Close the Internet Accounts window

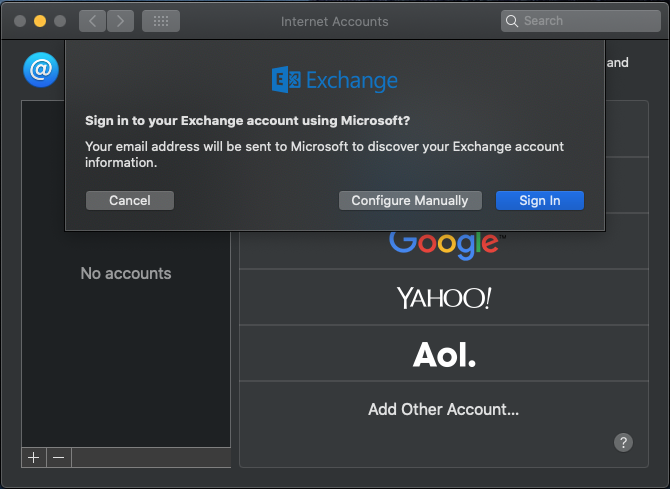coord(20,20)
